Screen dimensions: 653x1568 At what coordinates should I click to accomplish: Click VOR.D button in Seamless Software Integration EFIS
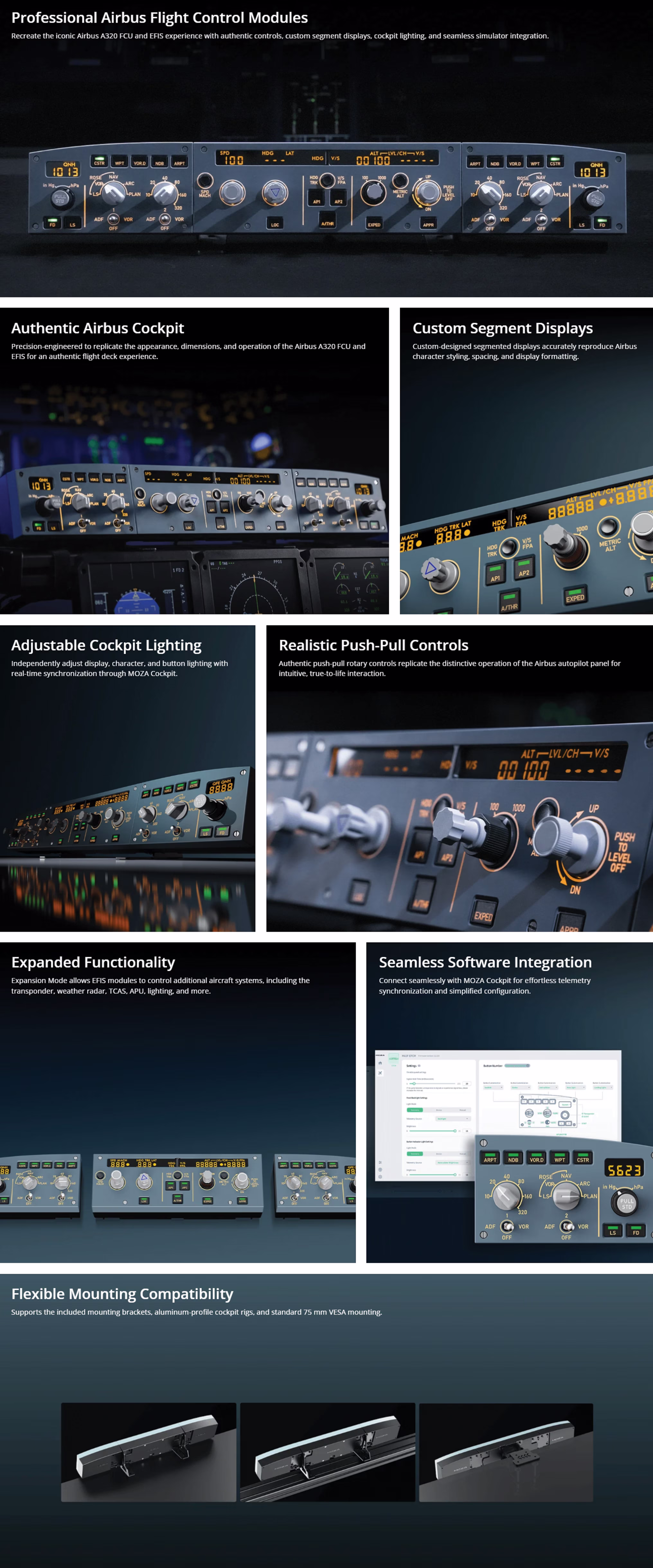536,1158
